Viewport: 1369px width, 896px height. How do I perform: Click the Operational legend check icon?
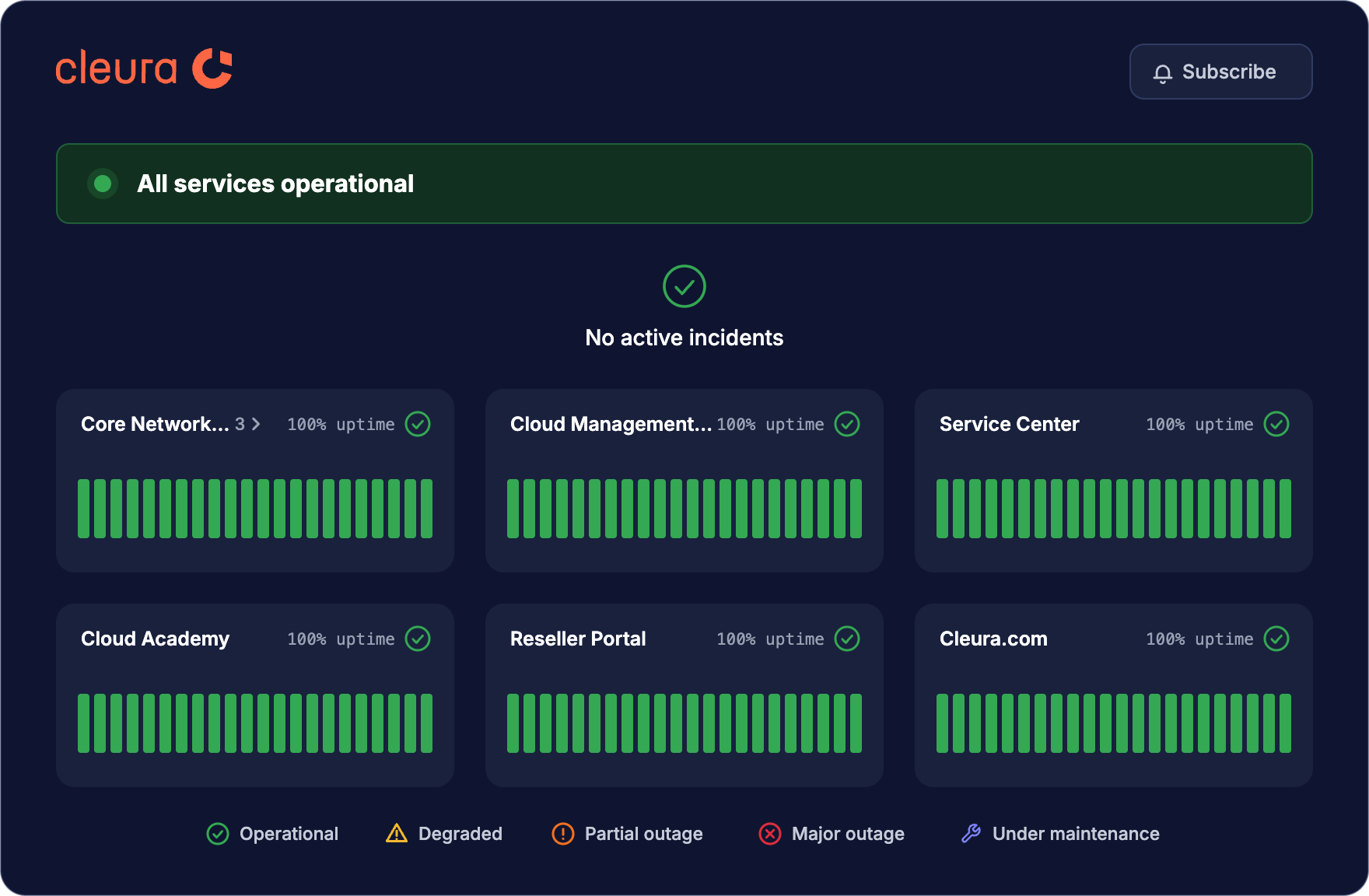(x=218, y=834)
